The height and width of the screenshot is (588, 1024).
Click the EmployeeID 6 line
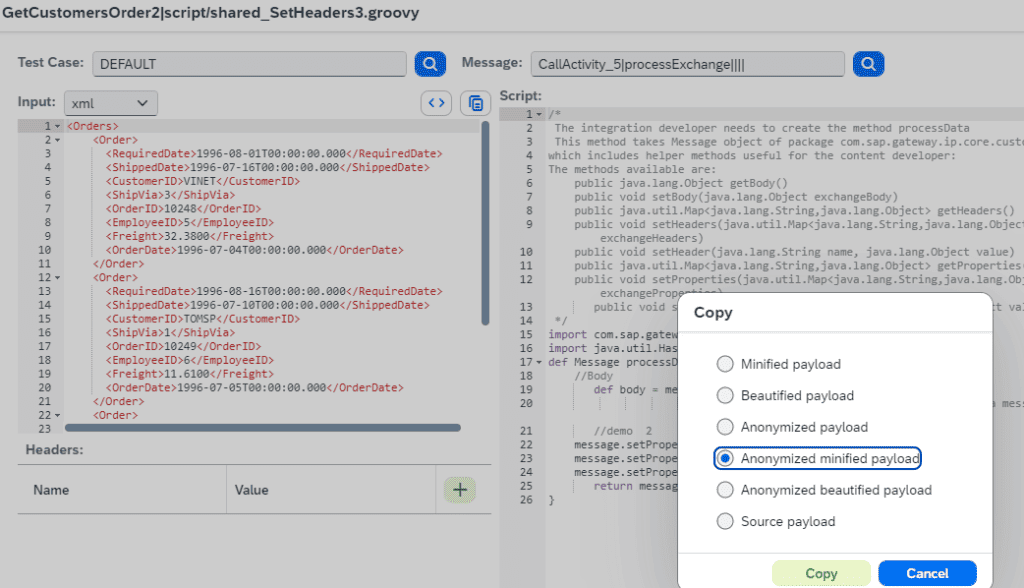[189, 360]
